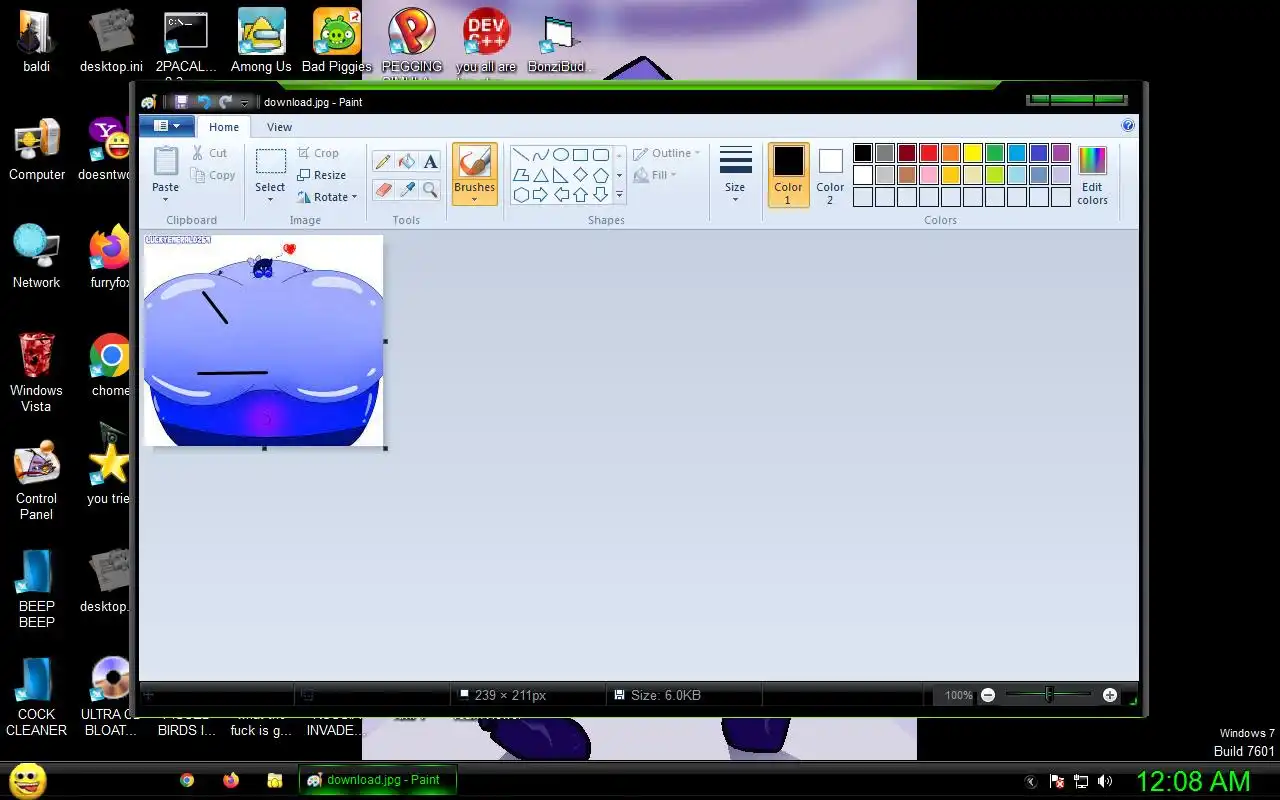1280x800 pixels.
Task: Click Redo in the quick access toolbar
Action: pyautogui.click(x=226, y=102)
